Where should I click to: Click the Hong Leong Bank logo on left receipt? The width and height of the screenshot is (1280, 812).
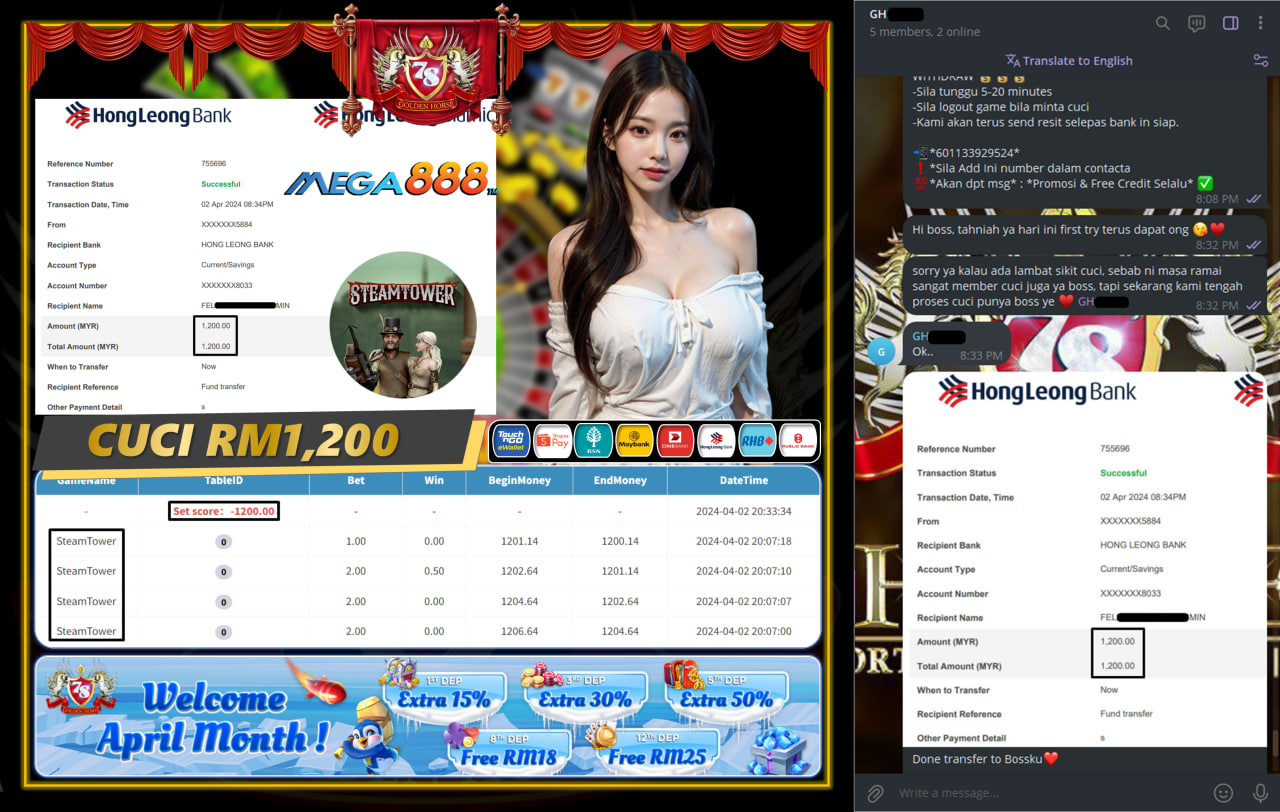pos(148,116)
